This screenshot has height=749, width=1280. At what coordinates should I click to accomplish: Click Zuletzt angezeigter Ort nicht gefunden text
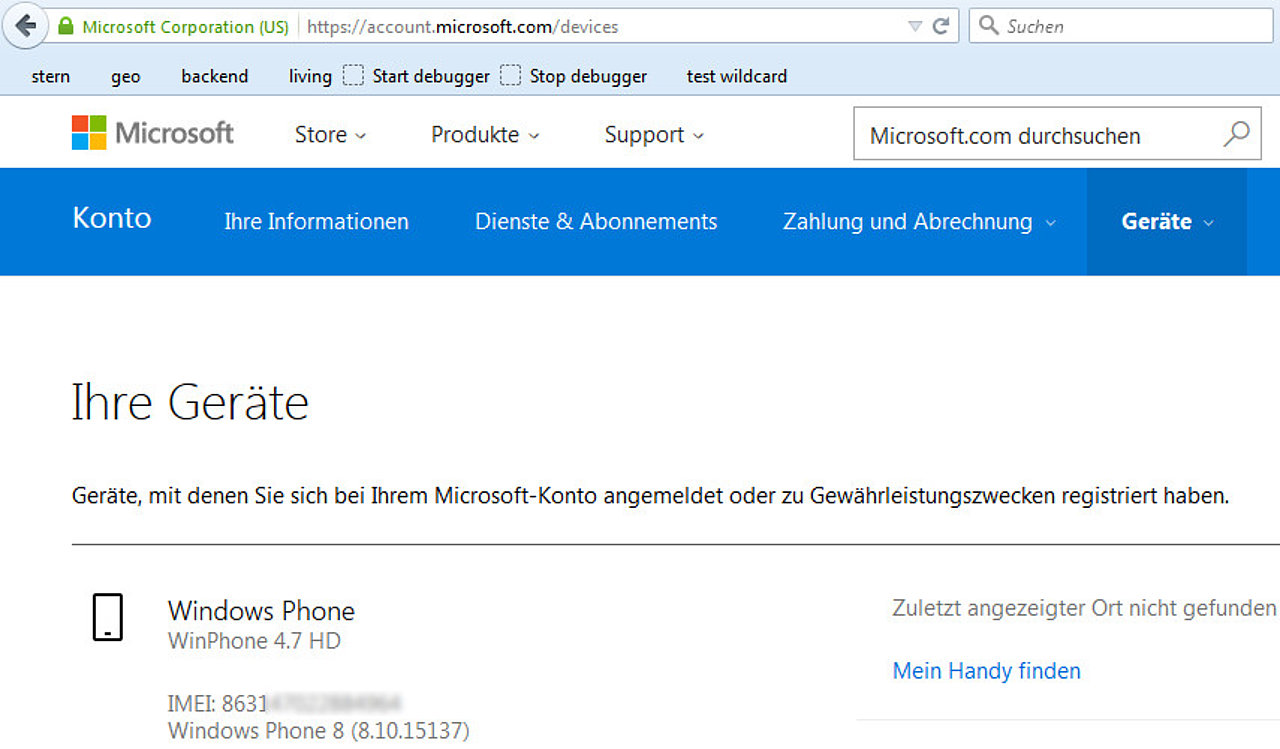click(1084, 608)
